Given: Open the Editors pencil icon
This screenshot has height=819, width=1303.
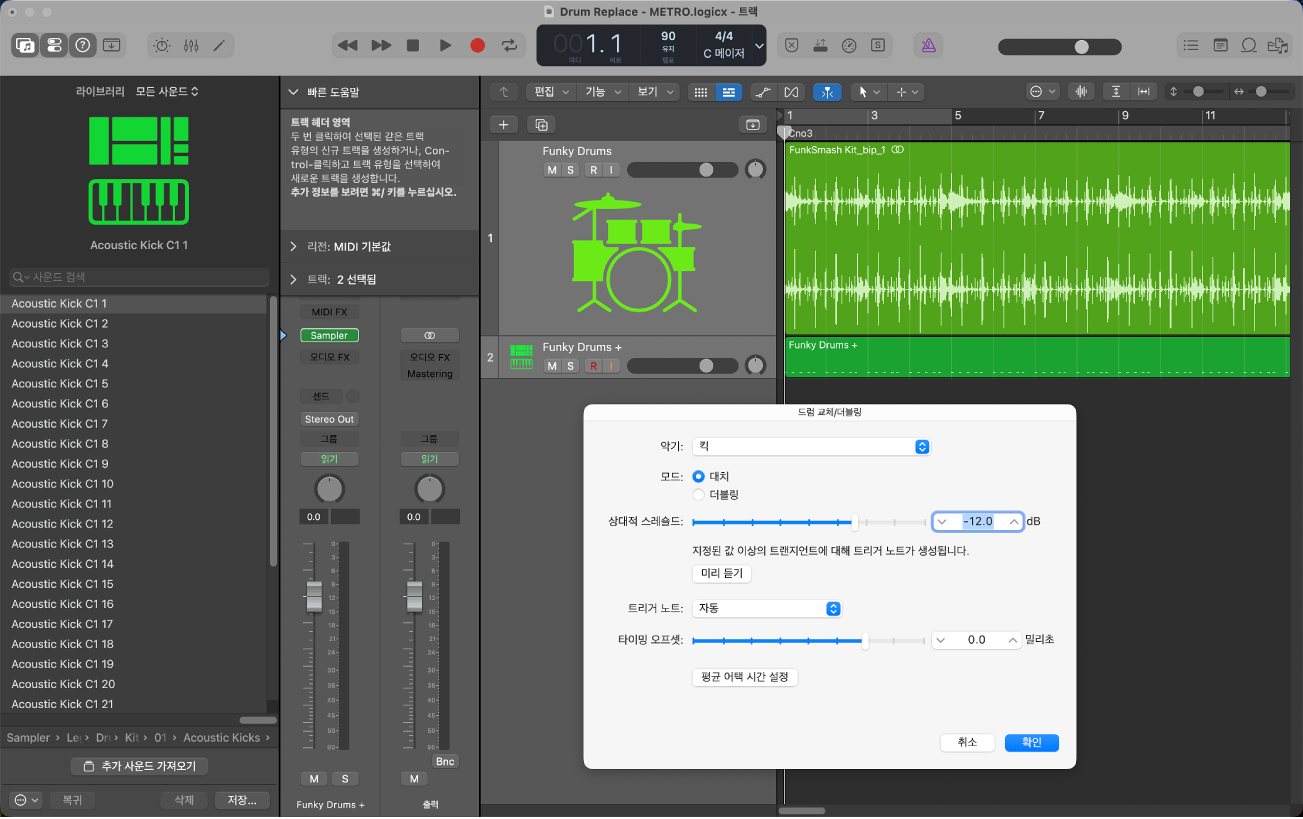Looking at the screenshot, I should [x=219, y=45].
